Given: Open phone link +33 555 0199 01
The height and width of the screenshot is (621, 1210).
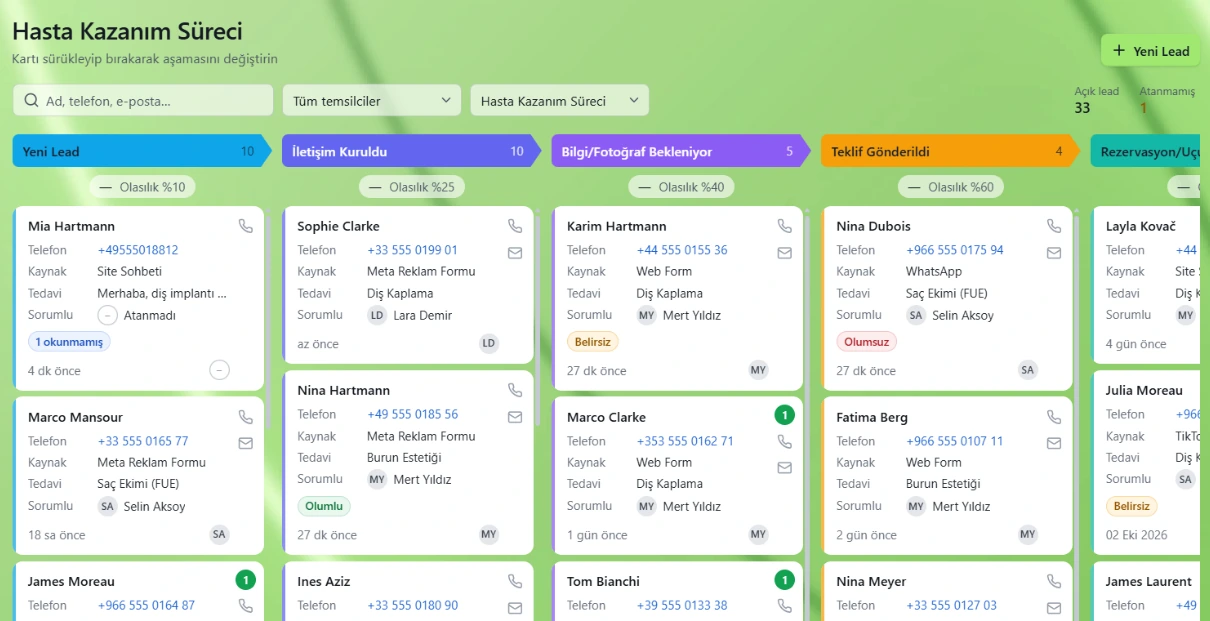Looking at the screenshot, I should pyautogui.click(x=412, y=250).
